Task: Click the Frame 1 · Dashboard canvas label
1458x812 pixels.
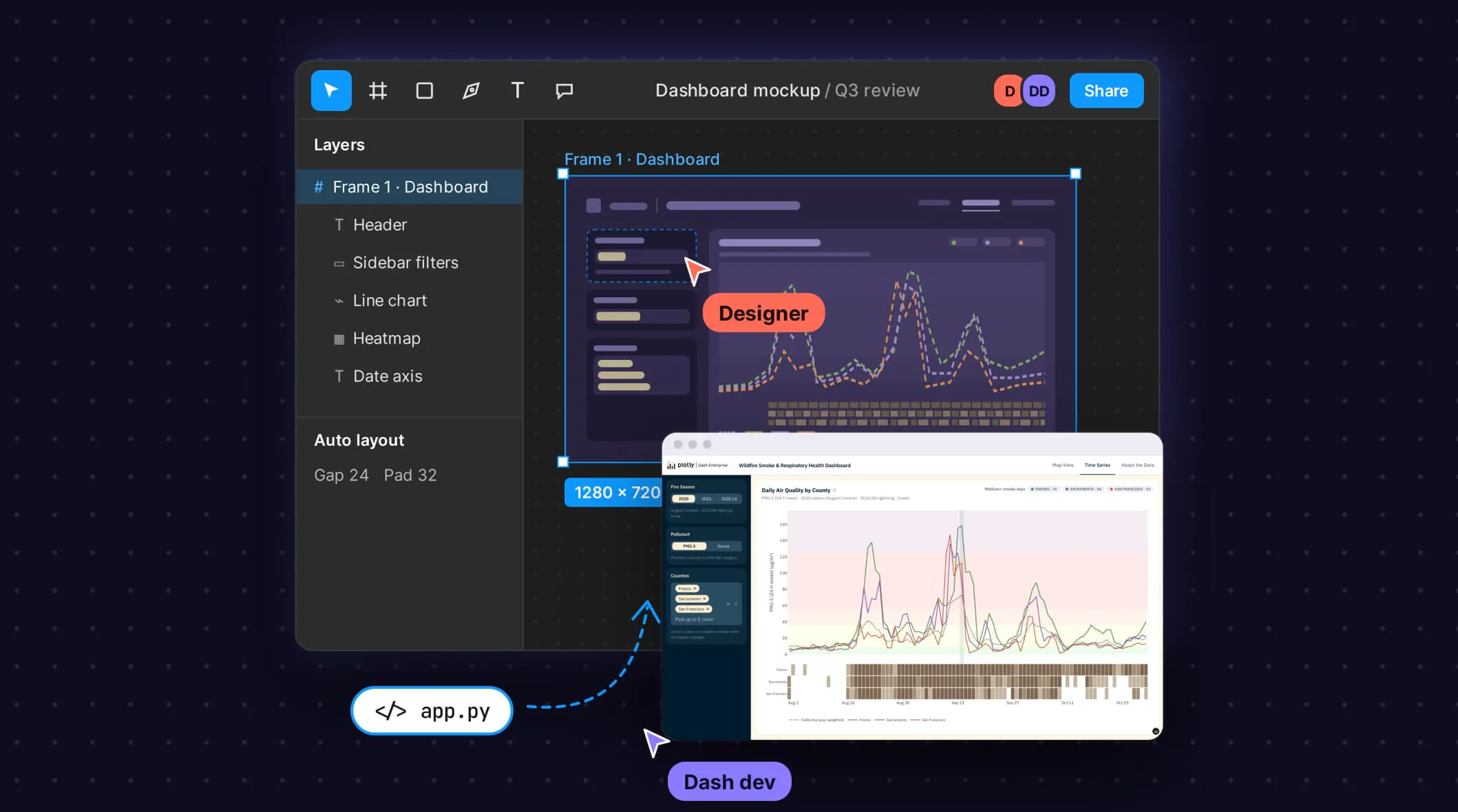Action: tap(642, 159)
